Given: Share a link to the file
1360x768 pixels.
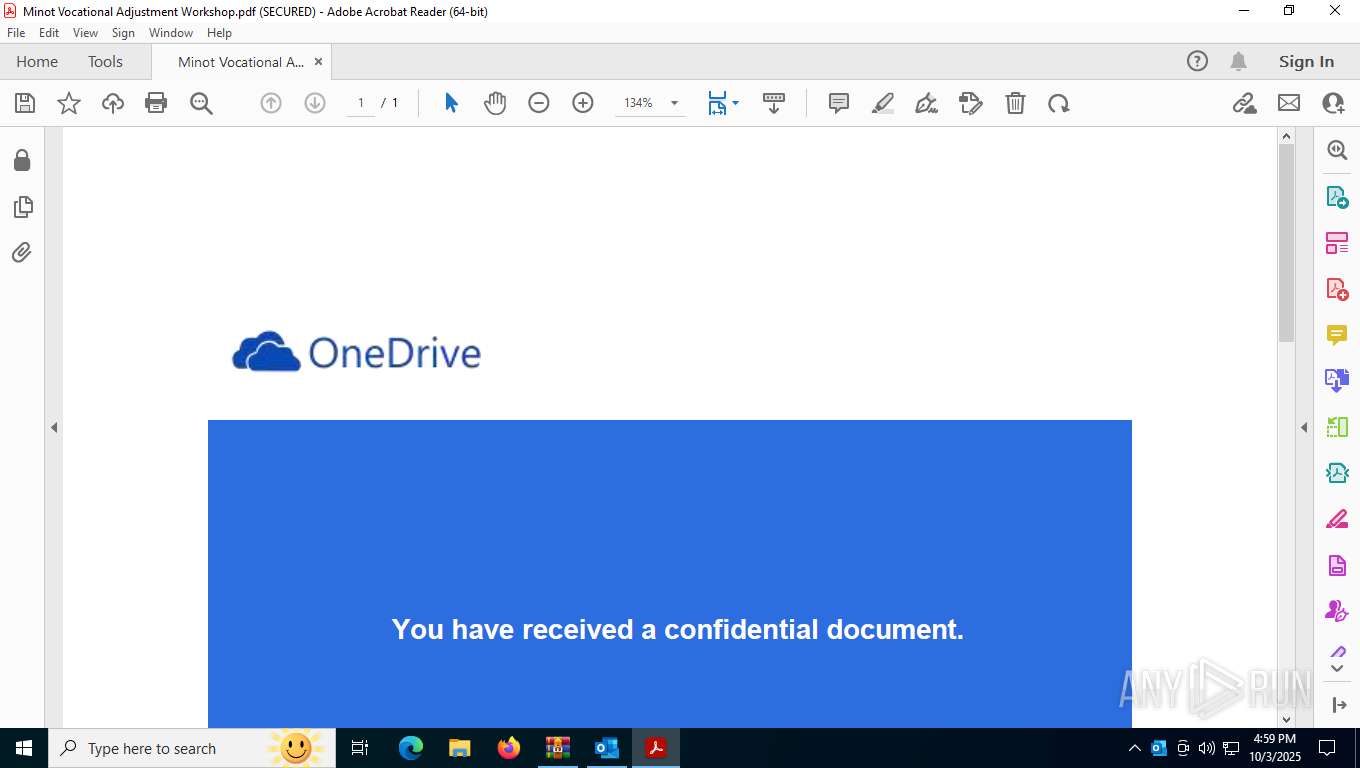Looking at the screenshot, I should tap(1245, 103).
